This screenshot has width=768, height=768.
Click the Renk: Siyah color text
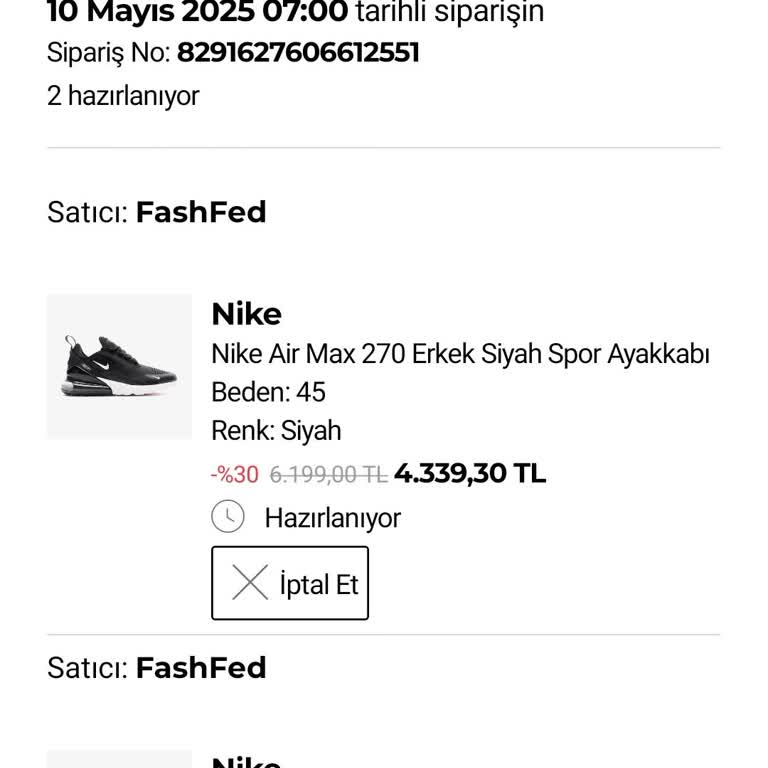coord(276,431)
